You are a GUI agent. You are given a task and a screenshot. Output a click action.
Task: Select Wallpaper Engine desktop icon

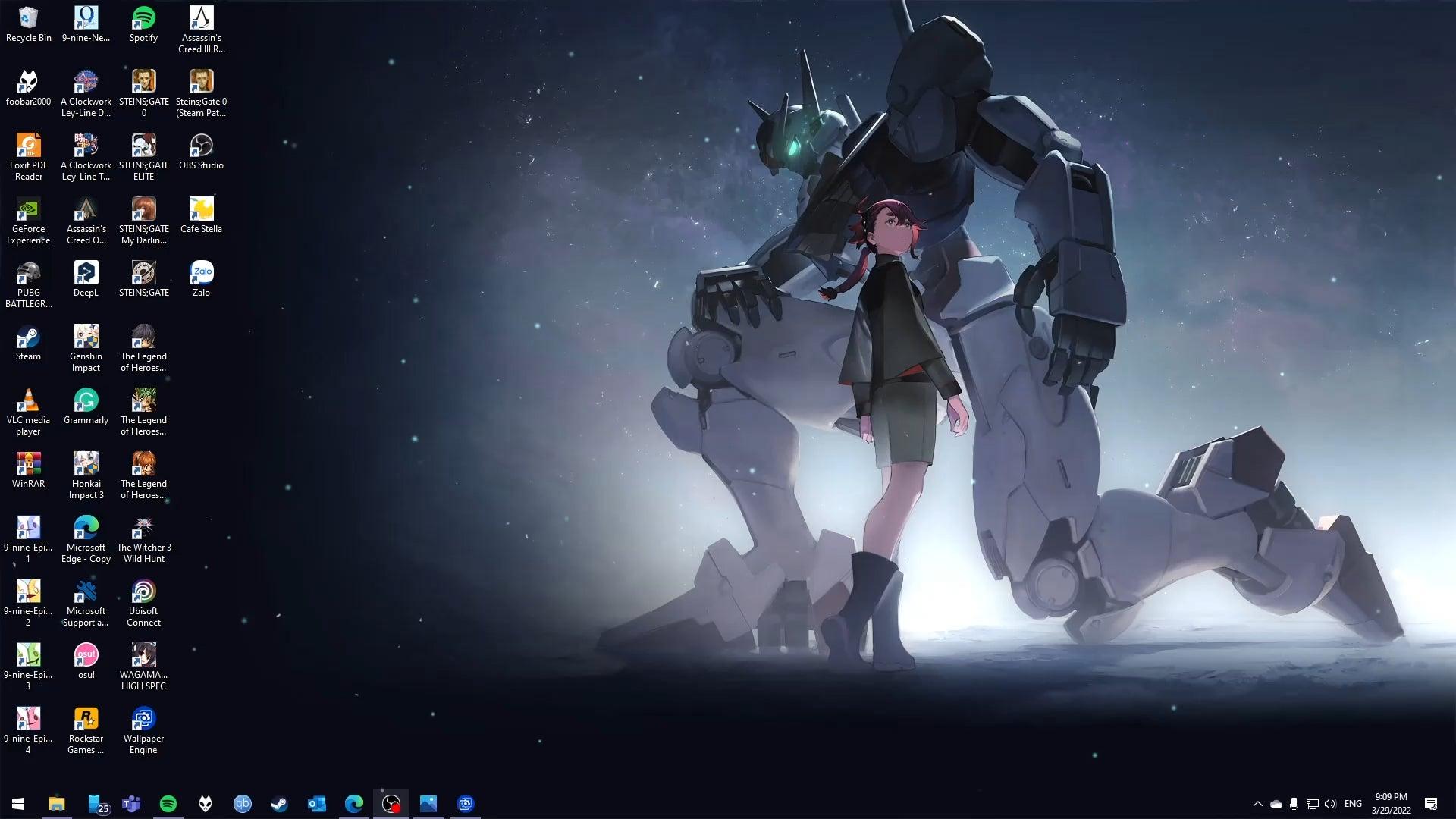(x=143, y=730)
